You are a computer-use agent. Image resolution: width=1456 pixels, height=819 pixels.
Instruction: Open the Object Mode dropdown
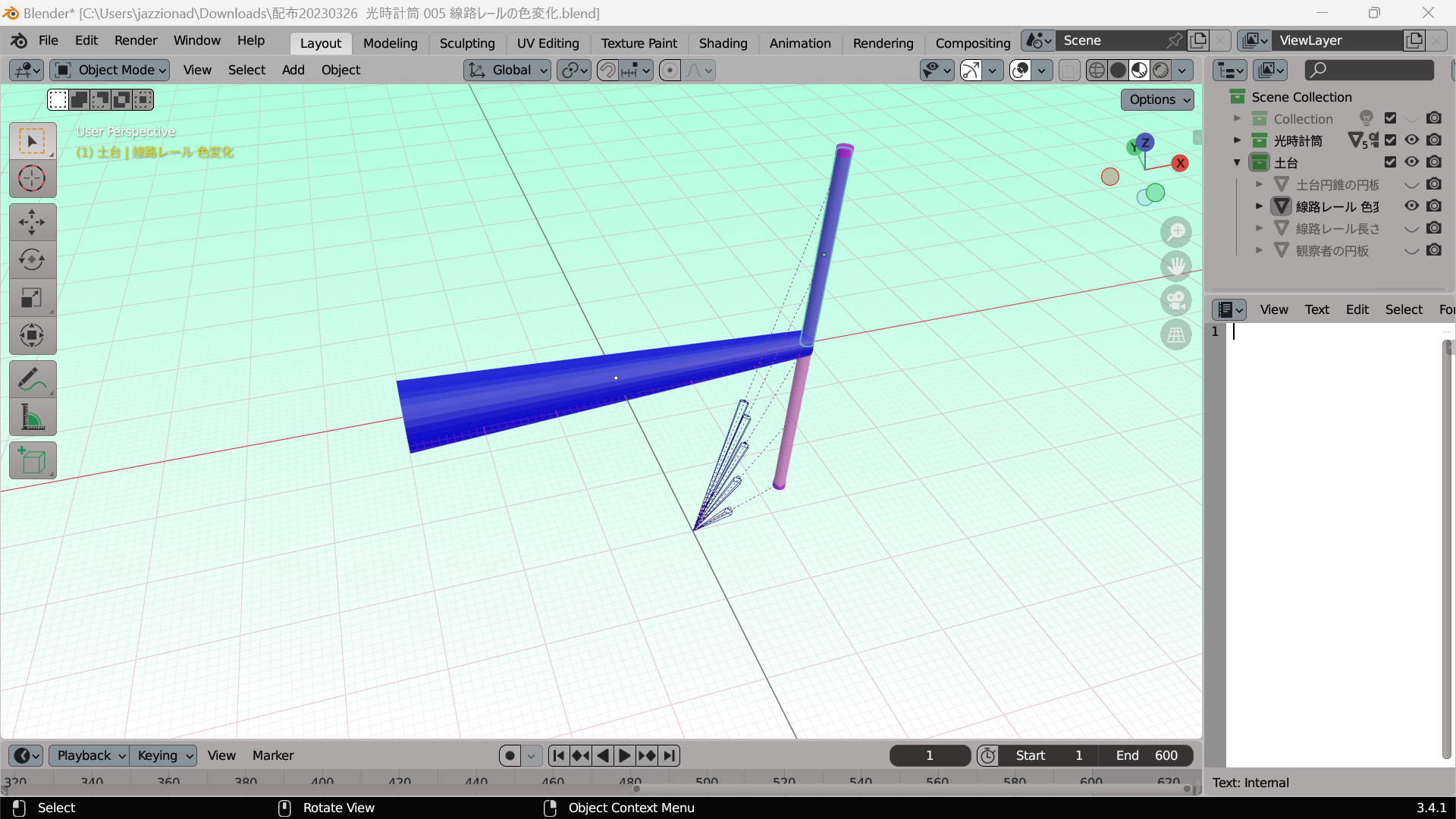110,71
